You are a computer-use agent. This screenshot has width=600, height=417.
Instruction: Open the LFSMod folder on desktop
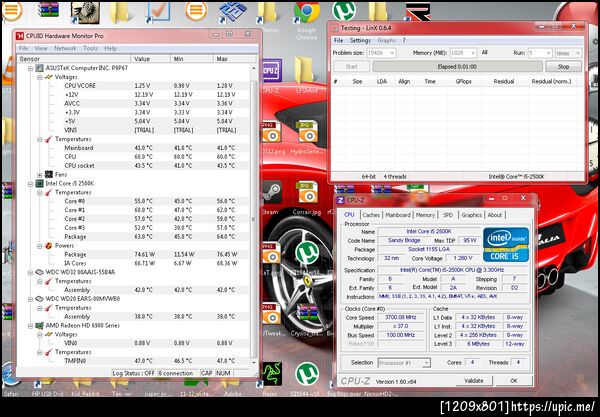(x=304, y=70)
